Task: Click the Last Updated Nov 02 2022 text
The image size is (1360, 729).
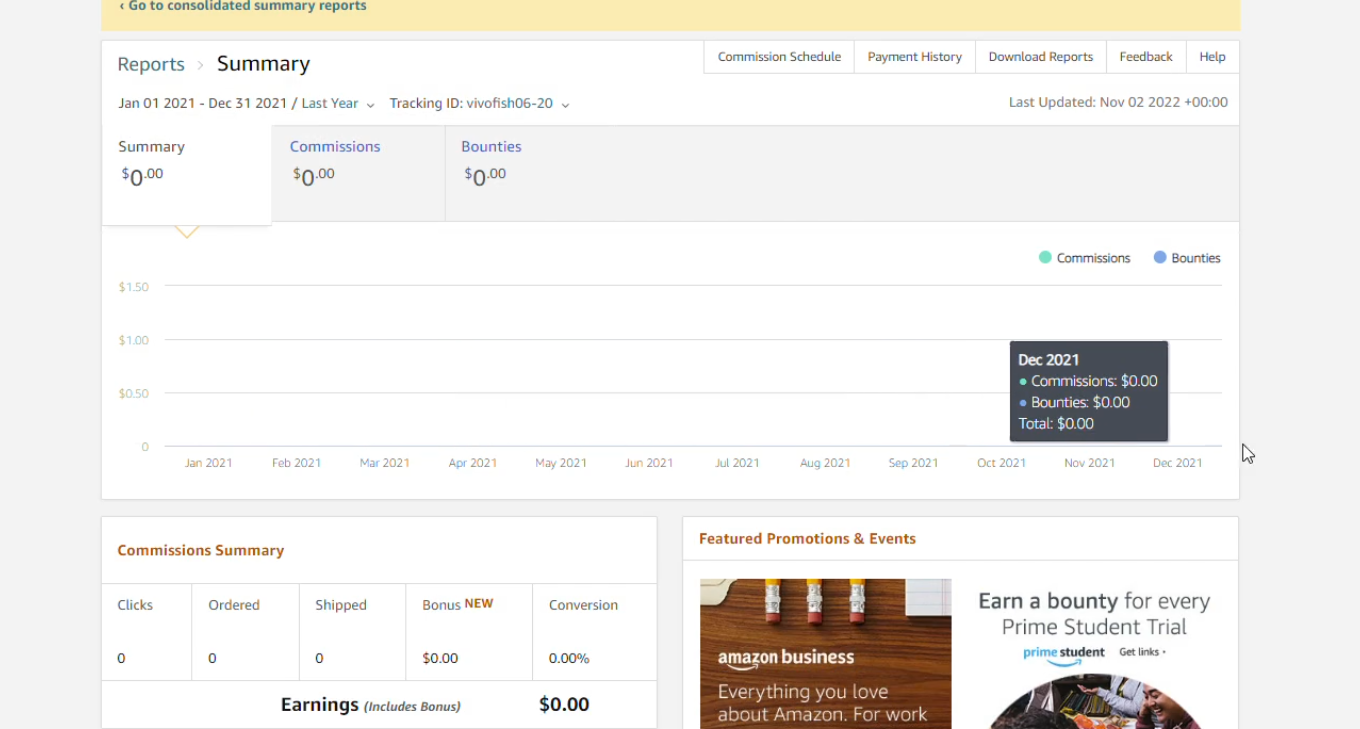Action: tap(1118, 102)
